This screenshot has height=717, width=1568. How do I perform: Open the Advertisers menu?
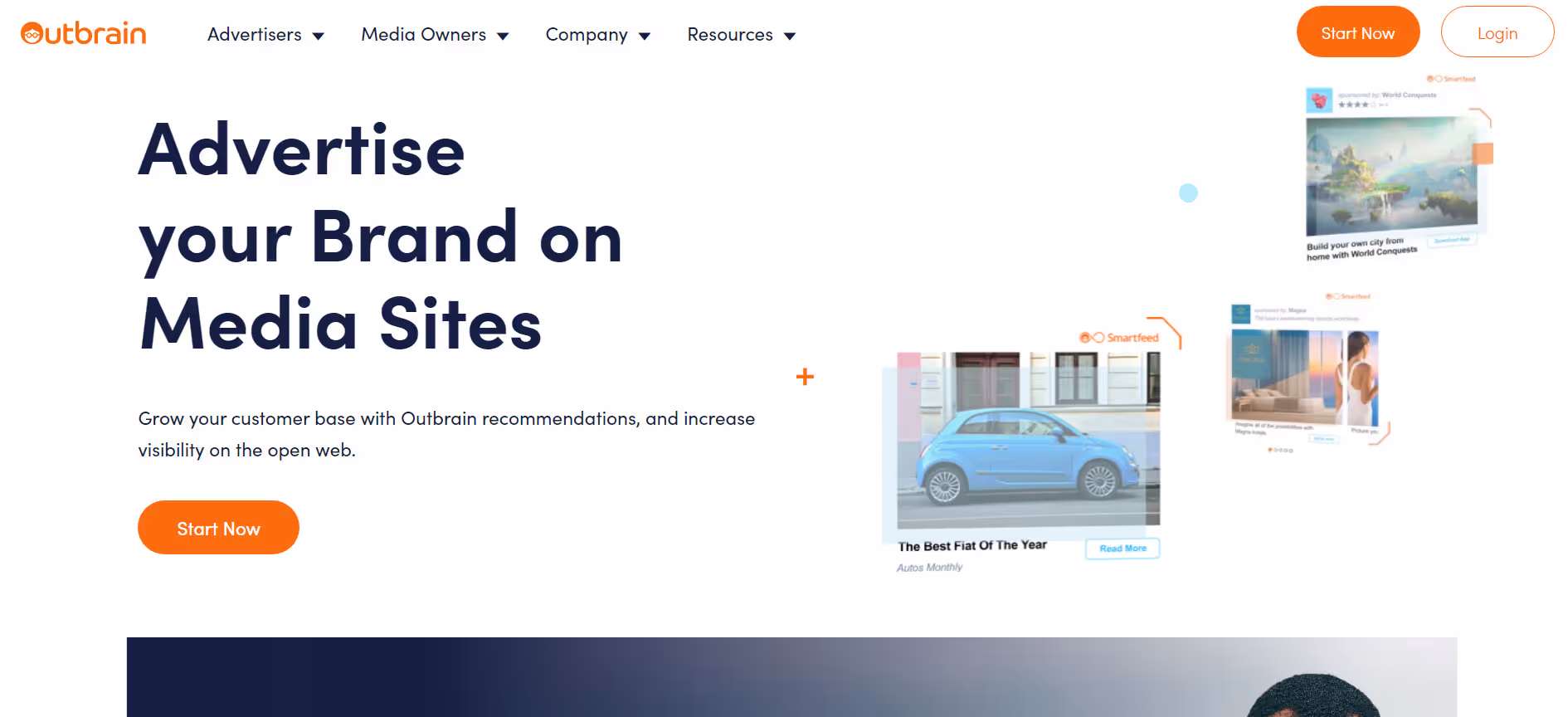[255, 35]
